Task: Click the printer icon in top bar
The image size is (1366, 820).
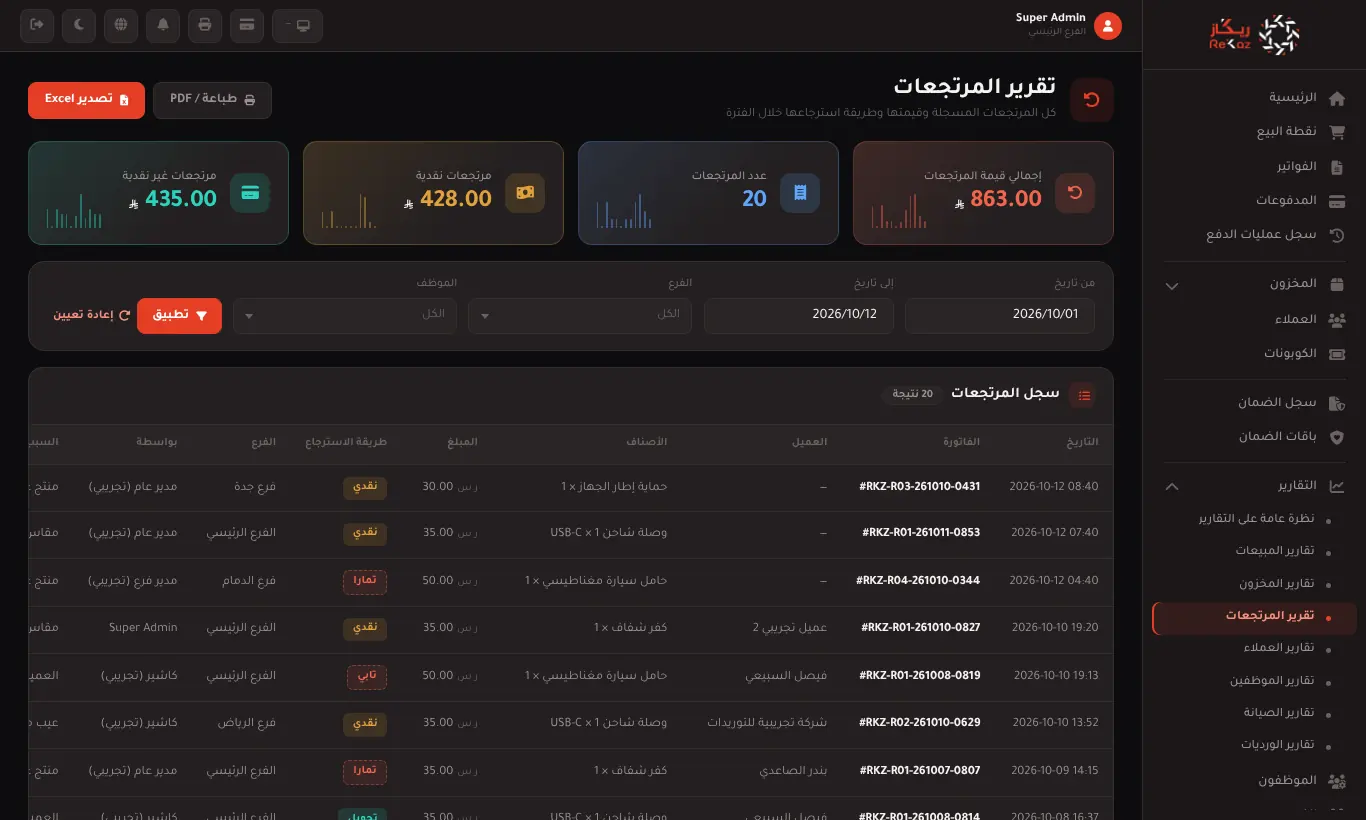Action: pos(205,25)
